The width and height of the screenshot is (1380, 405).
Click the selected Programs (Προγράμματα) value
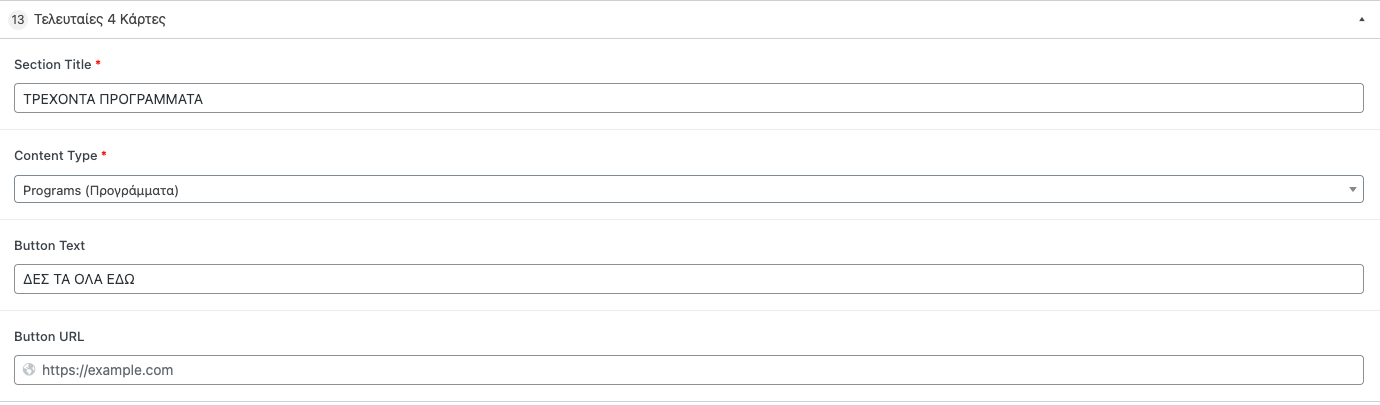coord(101,190)
